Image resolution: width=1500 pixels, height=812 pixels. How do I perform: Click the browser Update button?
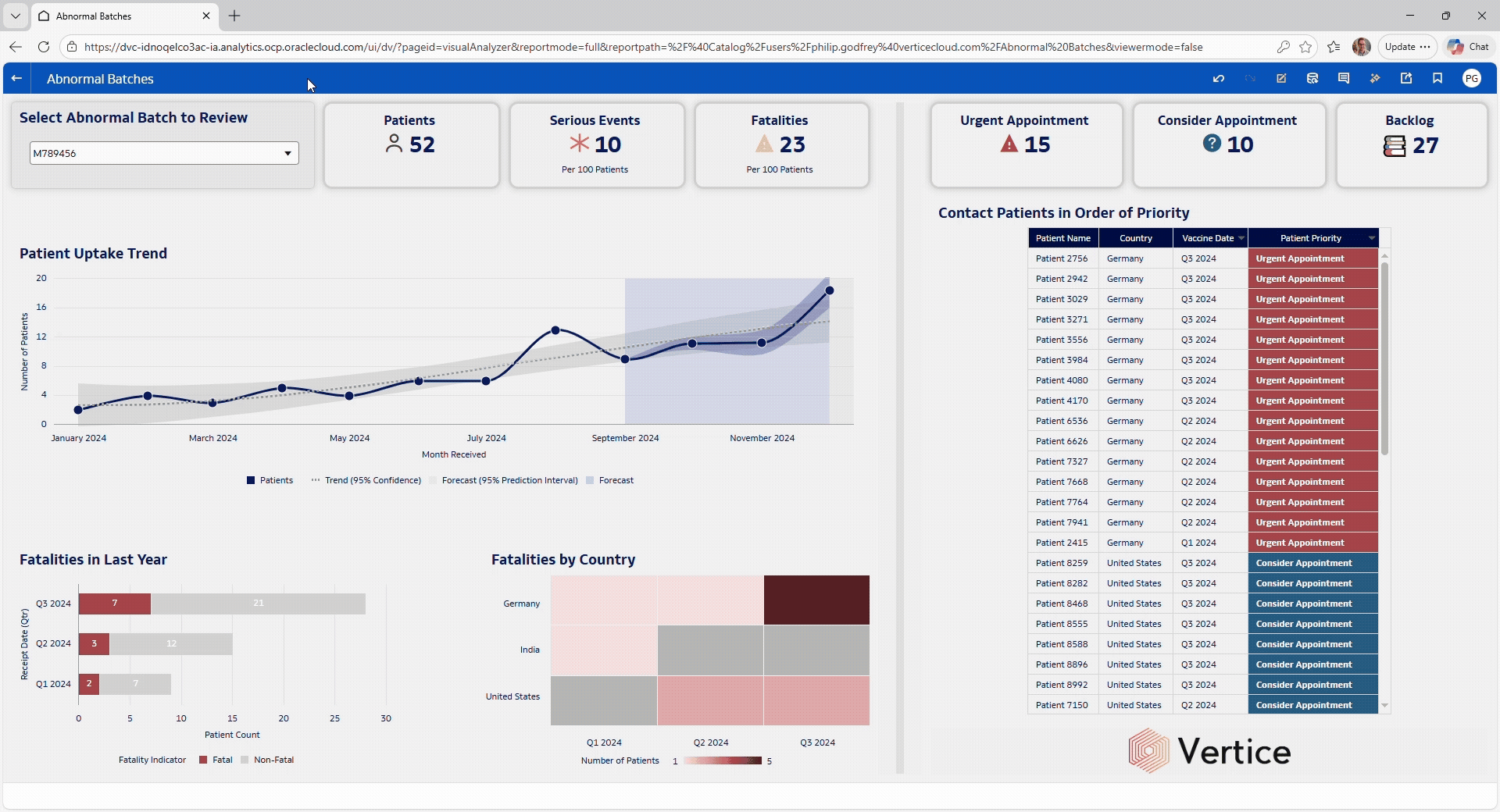1407,47
